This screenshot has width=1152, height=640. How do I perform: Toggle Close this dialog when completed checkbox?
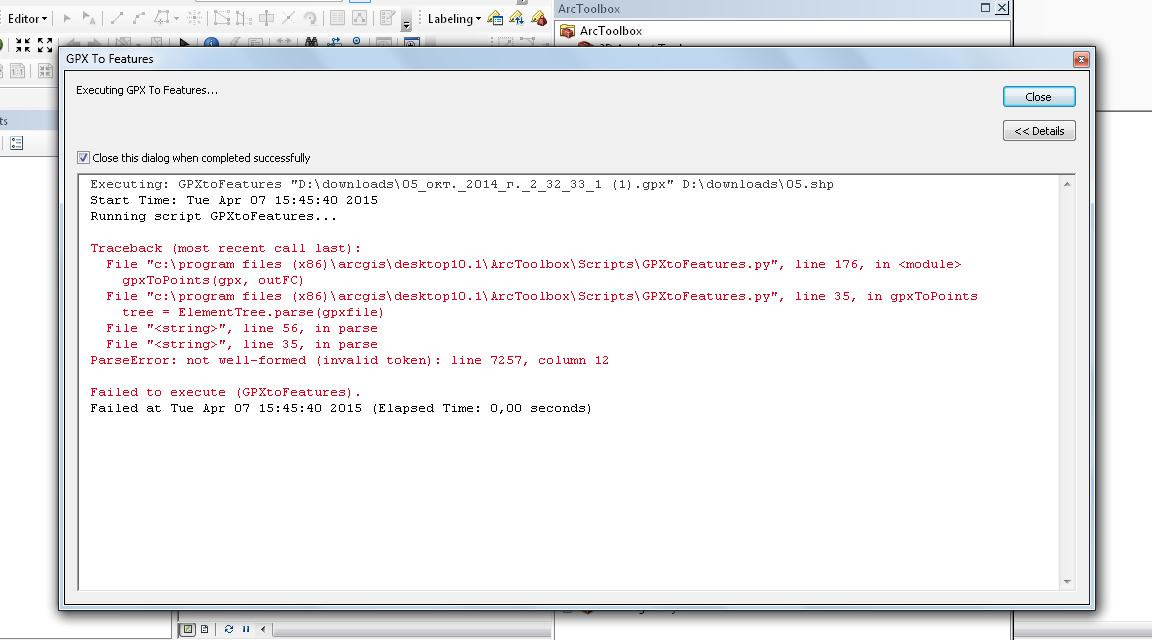click(83, 158)
